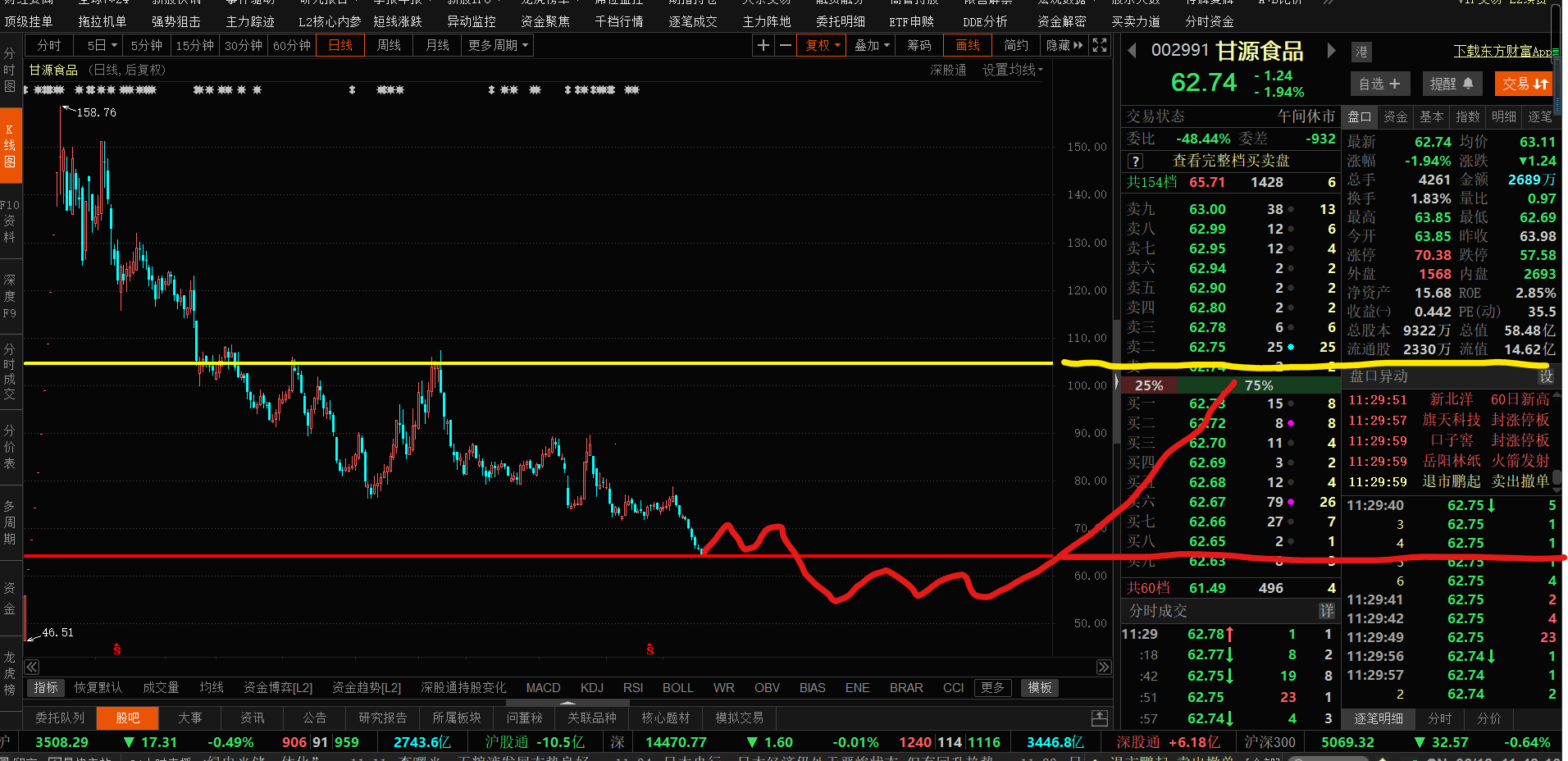Open the 股吧 tab at the bottom
This screenshot has width=1568, height=761.
tap(127, 718)
